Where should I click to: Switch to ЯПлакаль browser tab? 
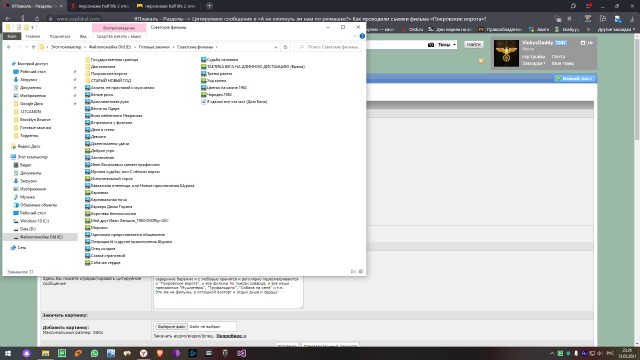(32, 6)
